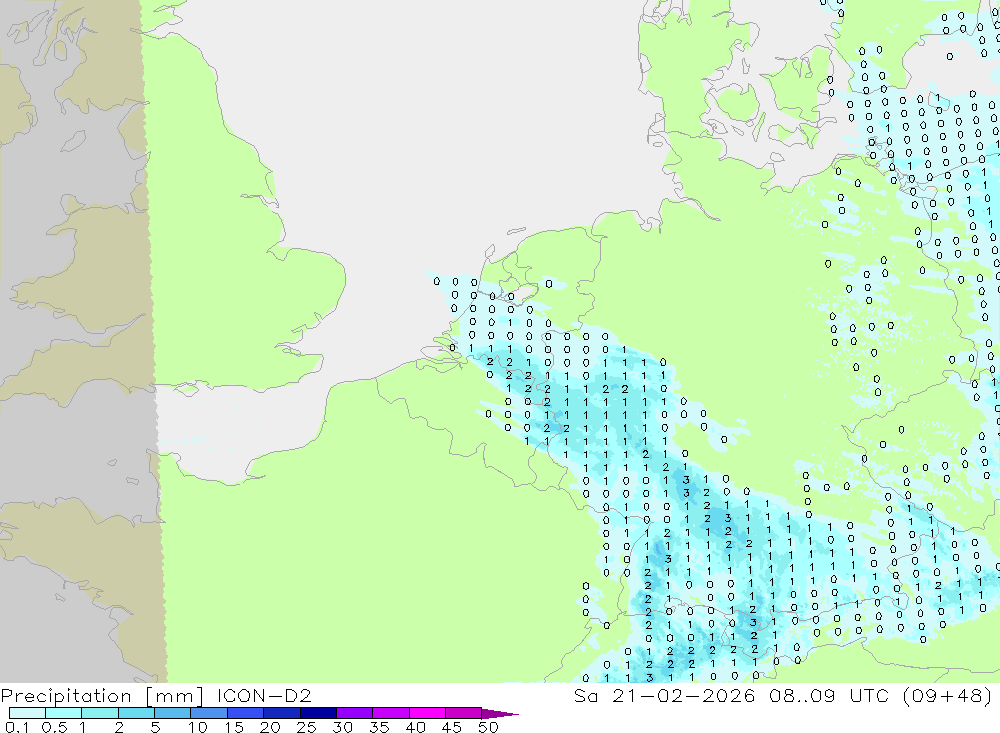Click the '0.1' legend scale label

tap(17, 727)
